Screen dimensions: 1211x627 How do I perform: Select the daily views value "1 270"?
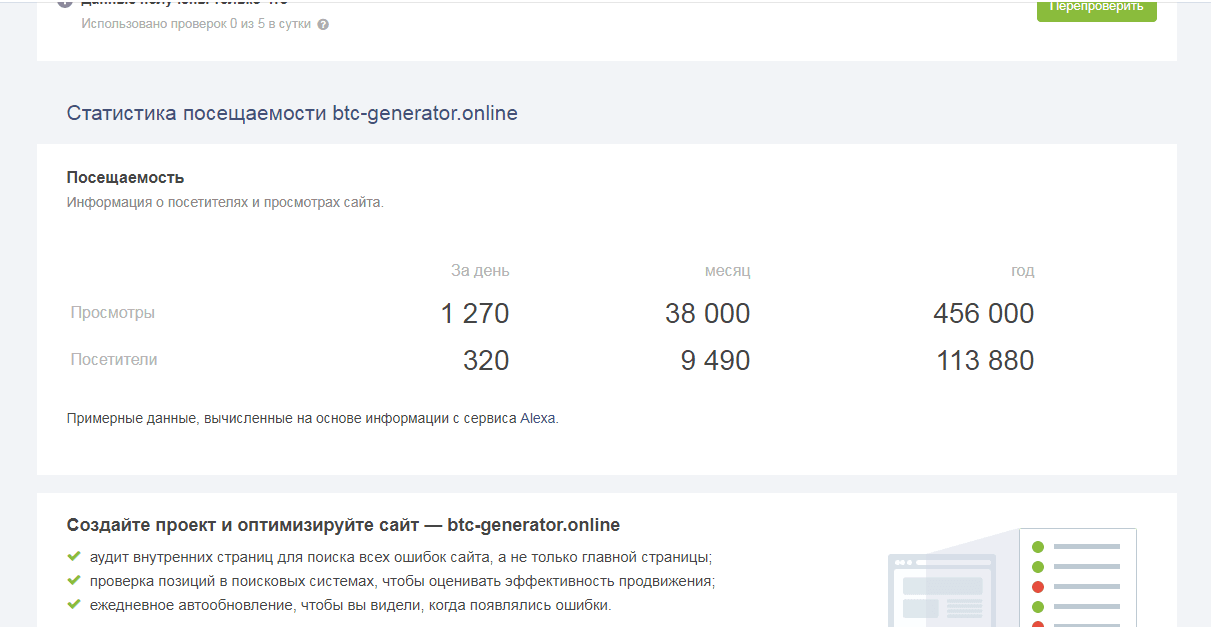pyautogui.click(x=476, y=313)
